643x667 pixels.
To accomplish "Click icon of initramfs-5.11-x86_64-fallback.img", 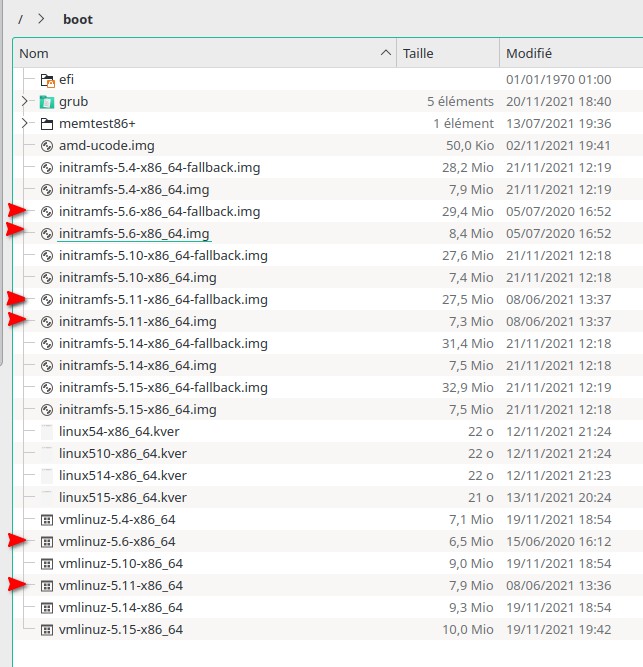I will tap(47, 300).
